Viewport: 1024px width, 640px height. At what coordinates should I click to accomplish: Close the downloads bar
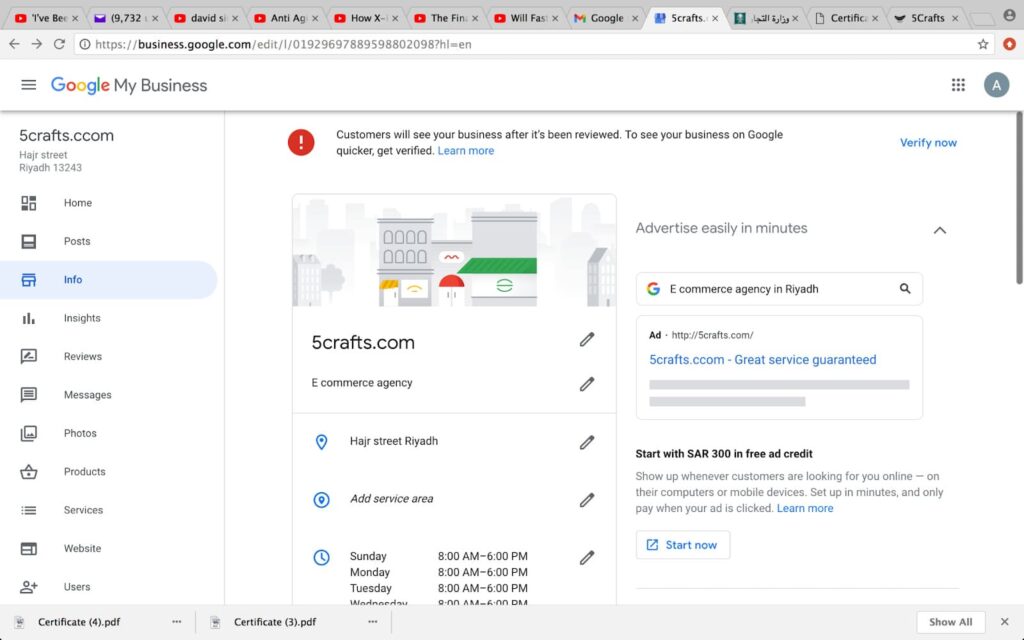1004,622
